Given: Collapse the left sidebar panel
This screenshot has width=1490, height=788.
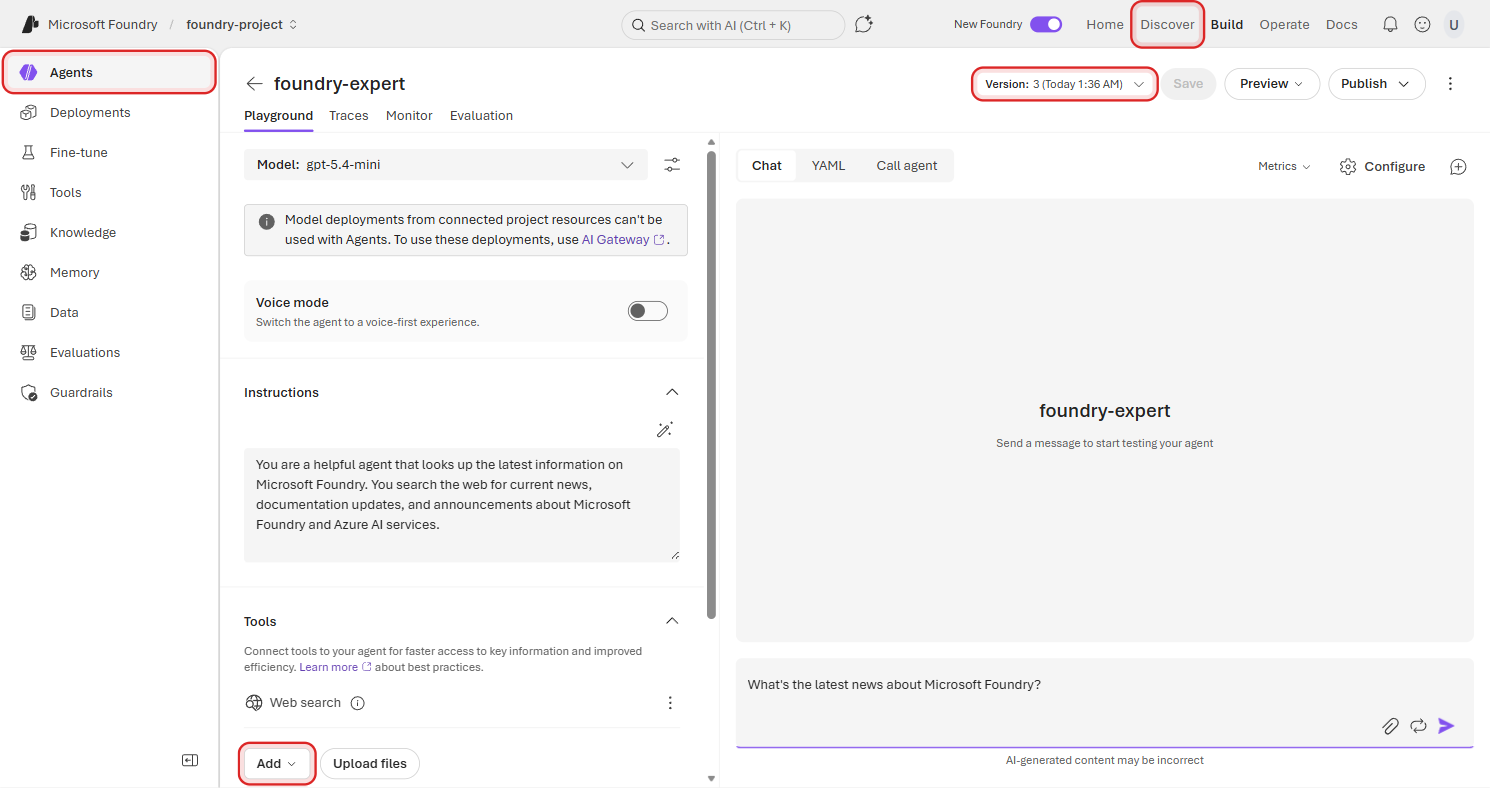Looking at the screenshot, I should coord(190,760).
